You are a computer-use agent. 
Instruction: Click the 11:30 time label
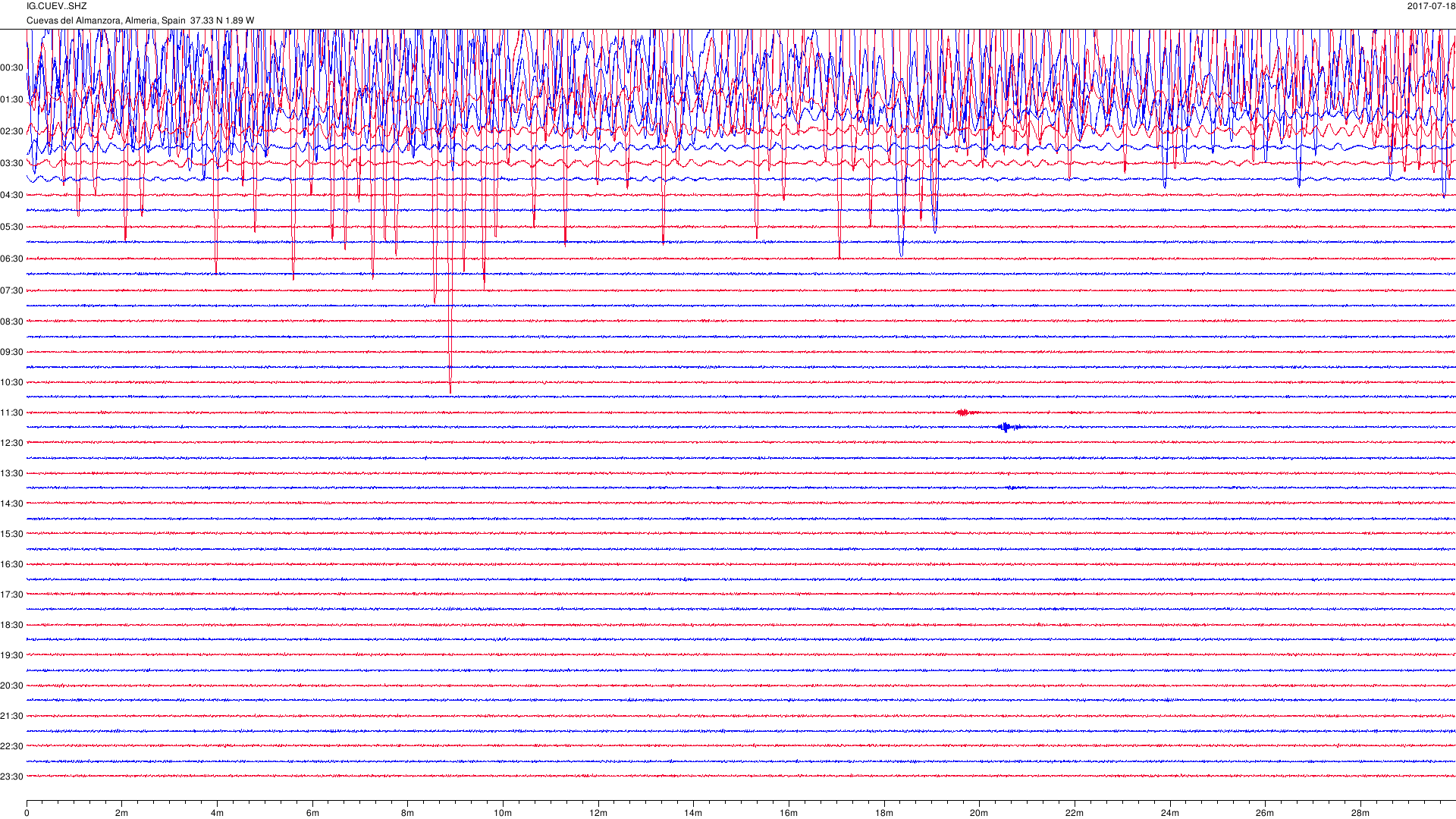(11, 413)
